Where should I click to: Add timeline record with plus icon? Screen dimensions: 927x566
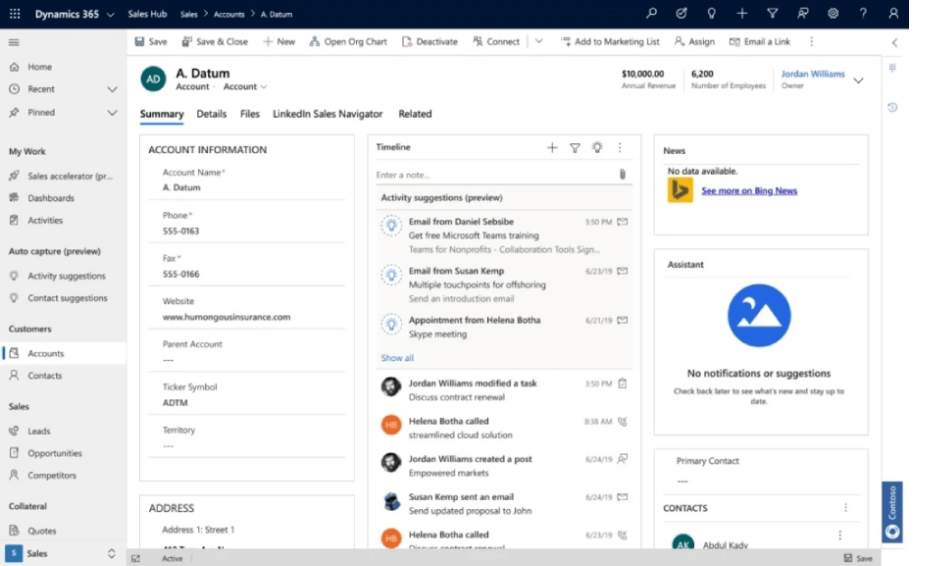tap(552, 148)
